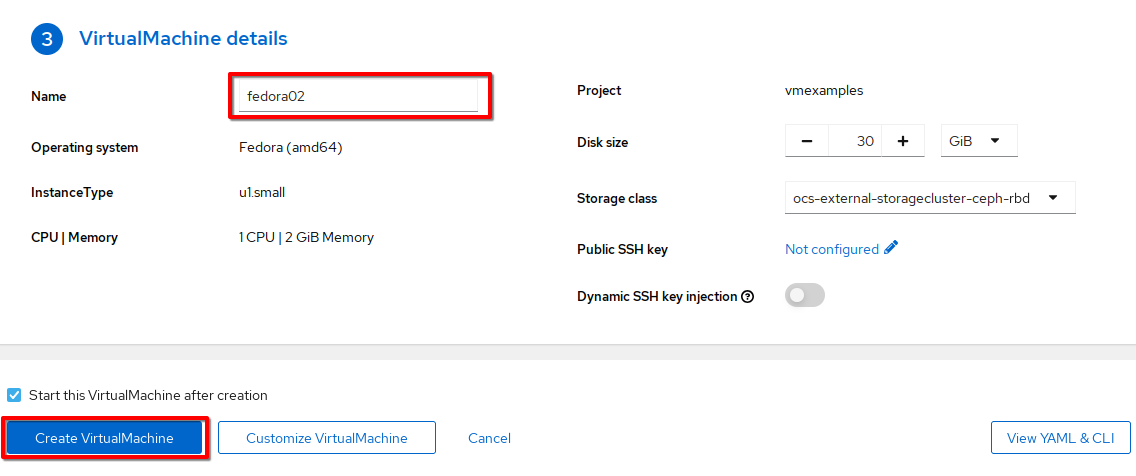Click the caret arrow in the Storage class selector
The image size is (1136, 476).
point(1053,197)
